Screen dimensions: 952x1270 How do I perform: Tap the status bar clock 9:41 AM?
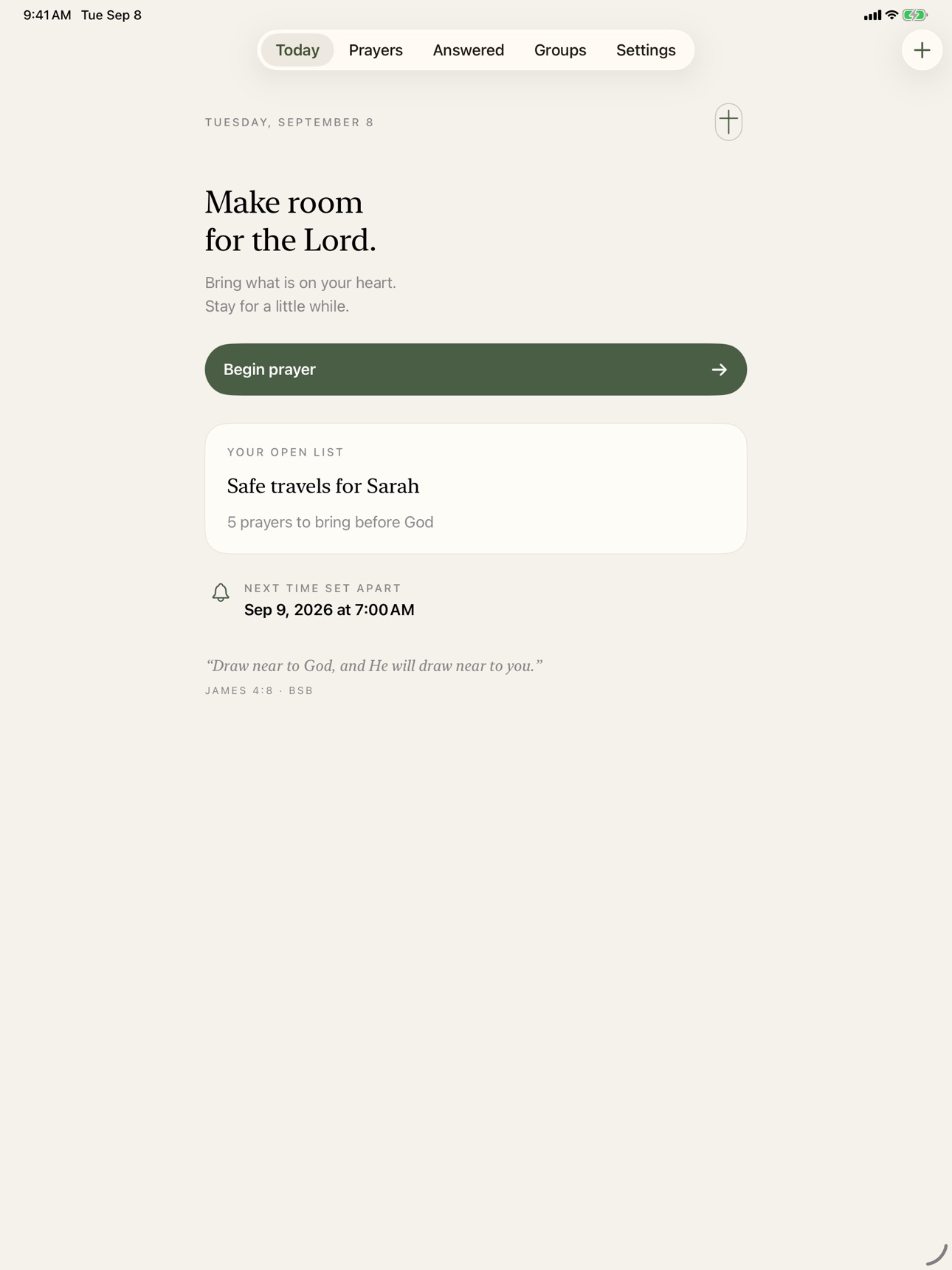click(x=47, y=15)
